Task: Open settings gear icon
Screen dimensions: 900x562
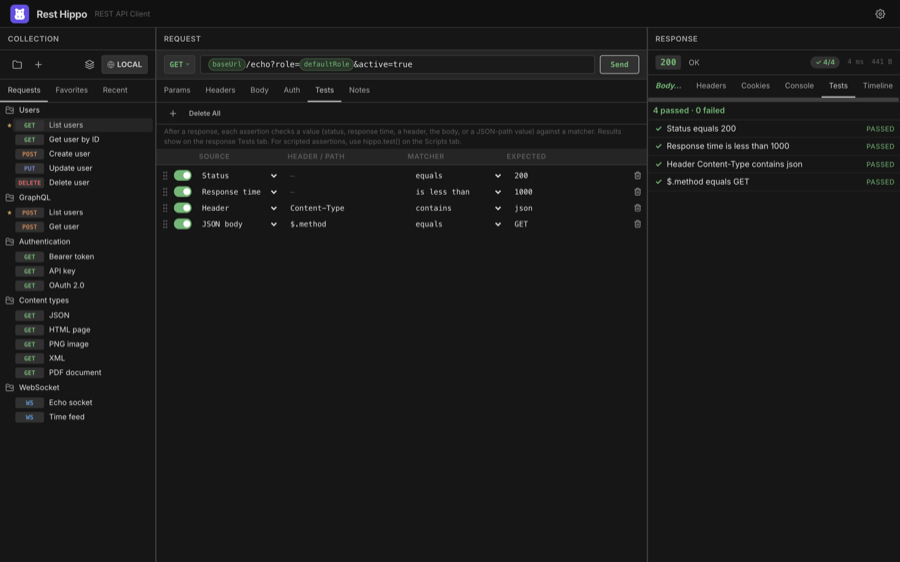Action: [880, 14]
